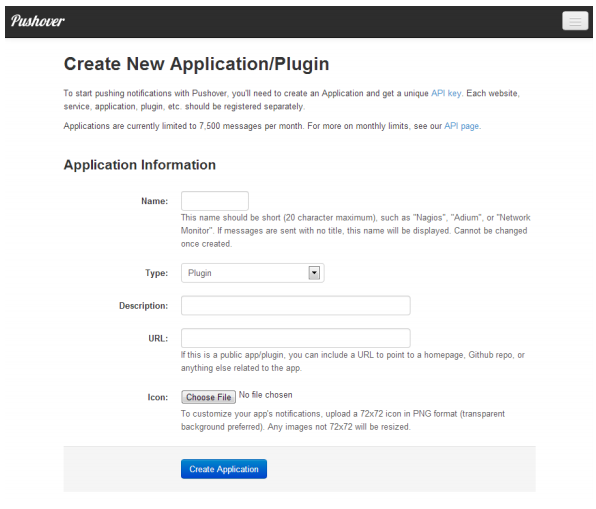This screenshot has height=509, width=596.
Task: Follow the API key link
Action: (x=446, y=94)
